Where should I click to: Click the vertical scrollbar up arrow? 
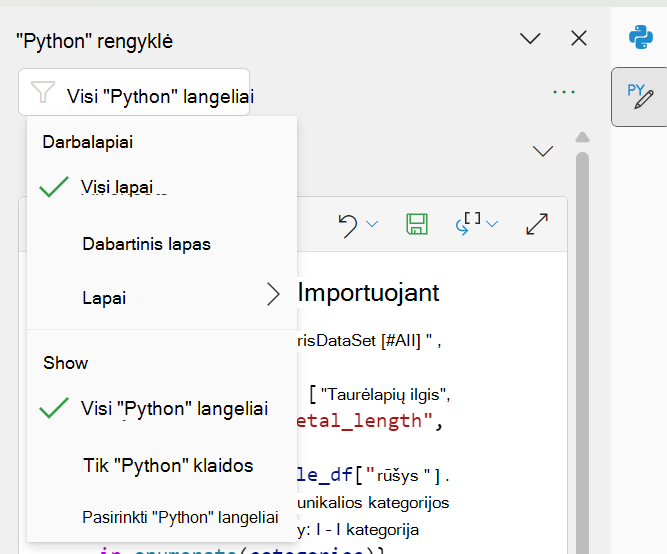[x=582, y=137]
